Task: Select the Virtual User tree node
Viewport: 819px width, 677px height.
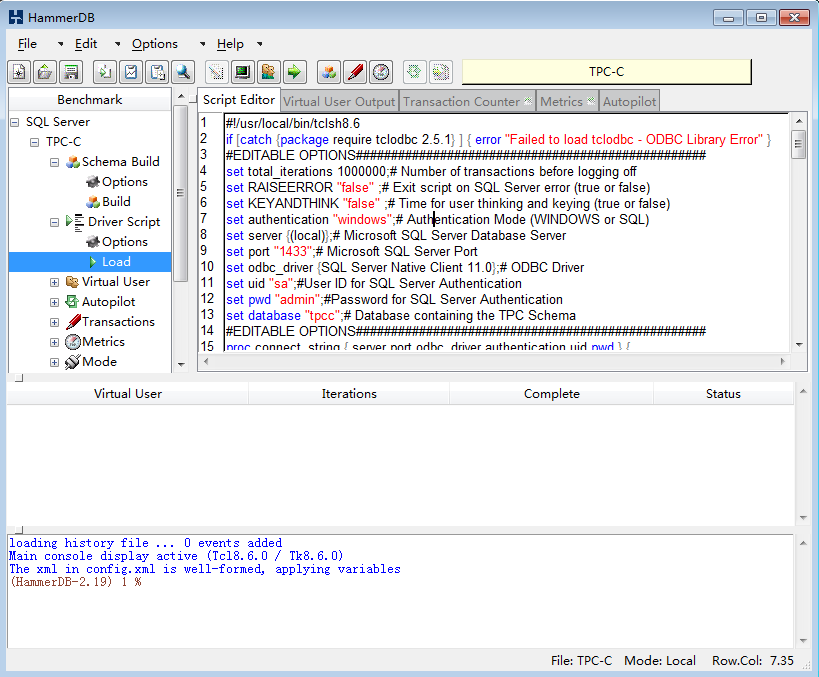Action: click(x=115, y=282)
